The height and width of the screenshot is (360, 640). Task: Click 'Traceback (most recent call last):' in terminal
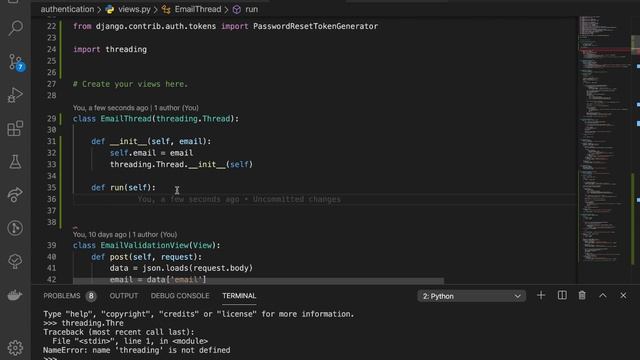coord(119,332)
